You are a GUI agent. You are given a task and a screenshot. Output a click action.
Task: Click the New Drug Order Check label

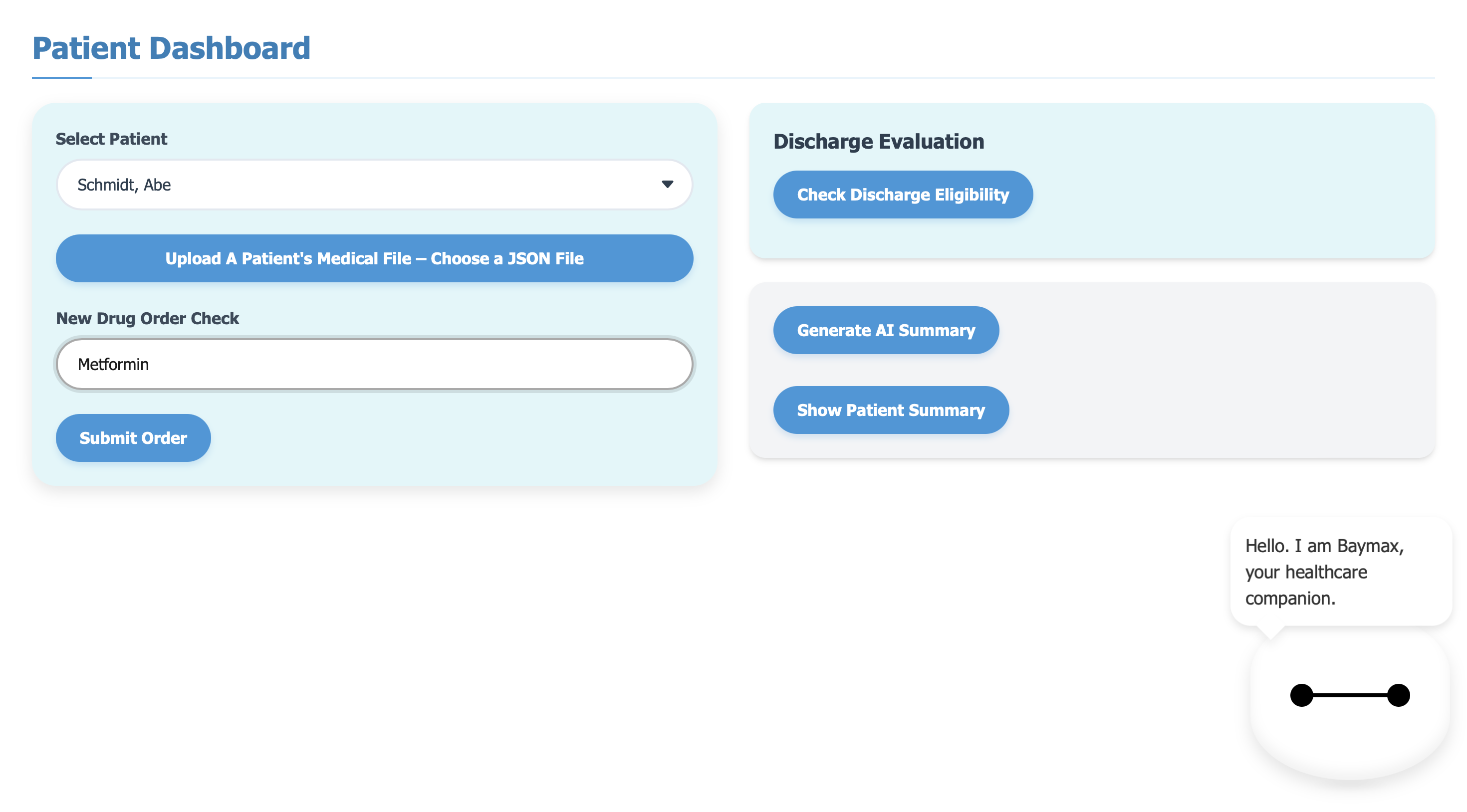[148, 318]
